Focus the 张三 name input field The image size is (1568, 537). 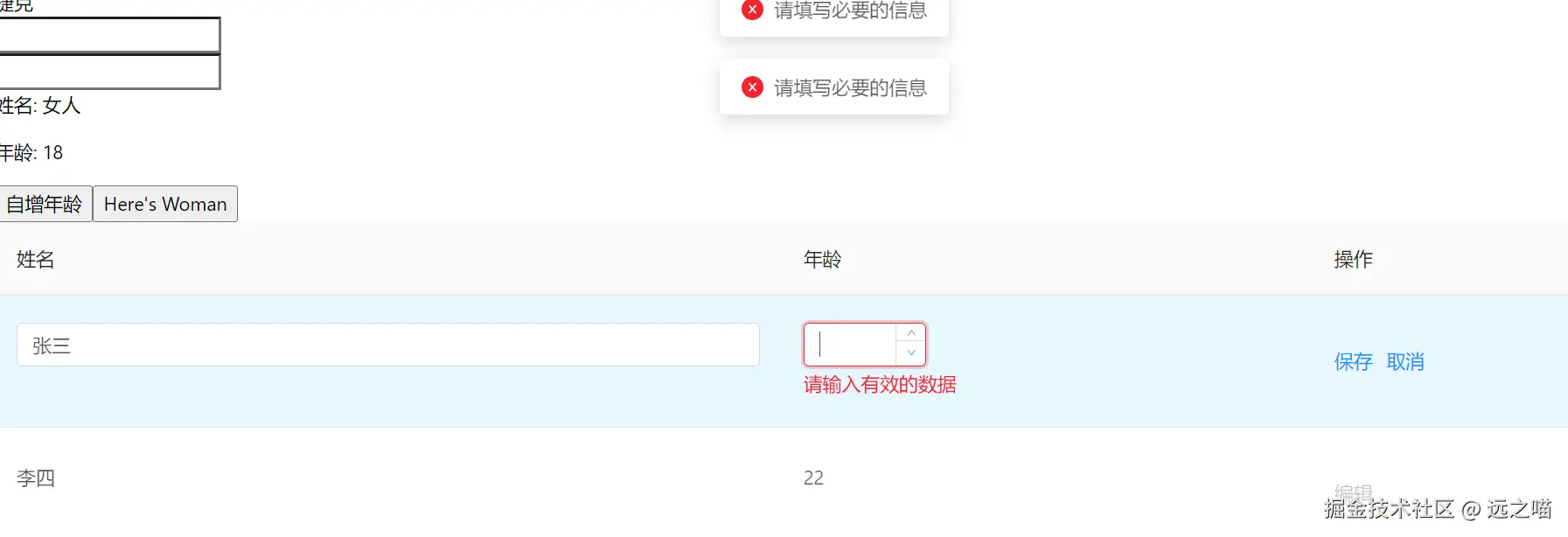(x=388, y=345)
